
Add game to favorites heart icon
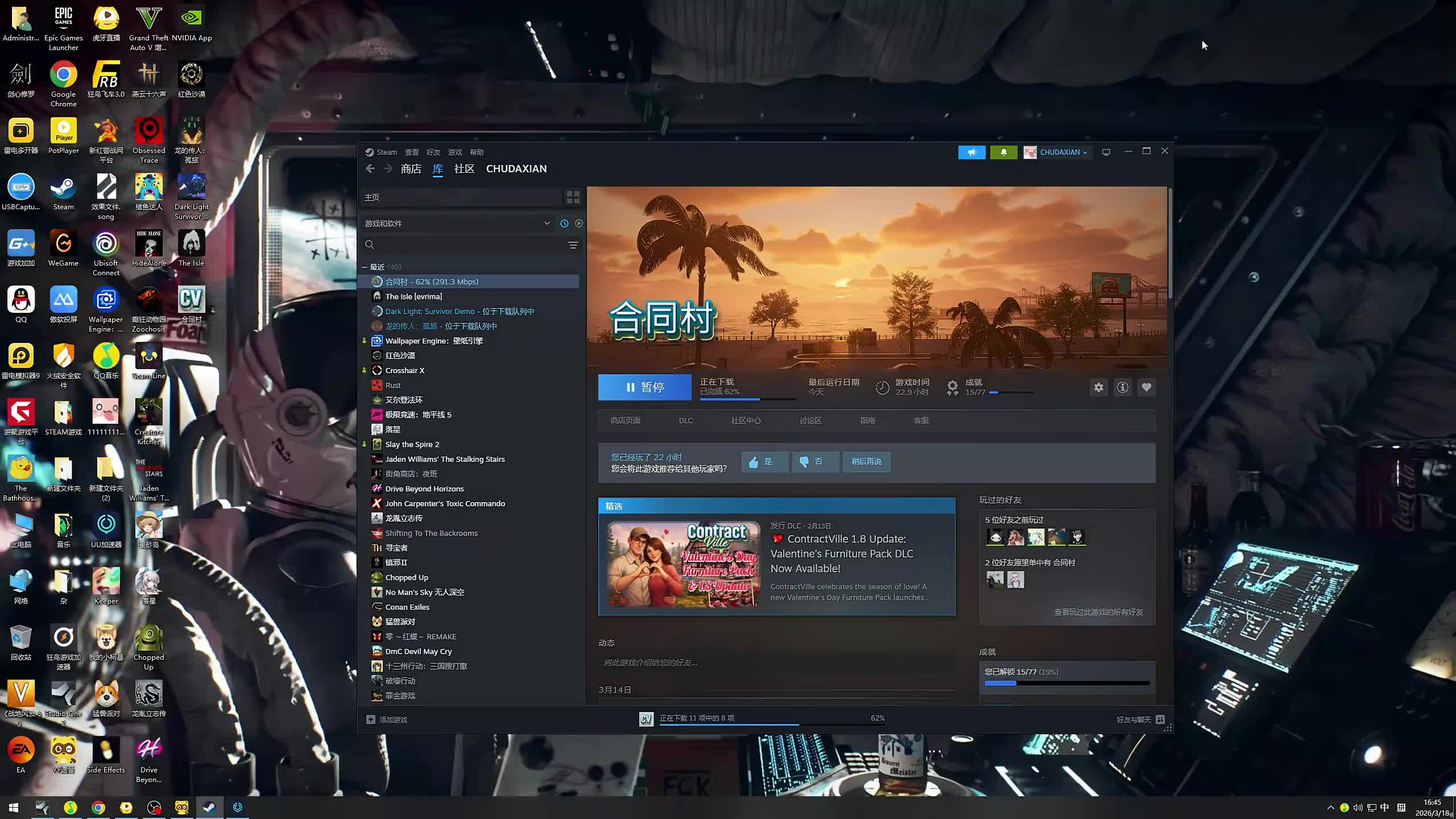1146,387
